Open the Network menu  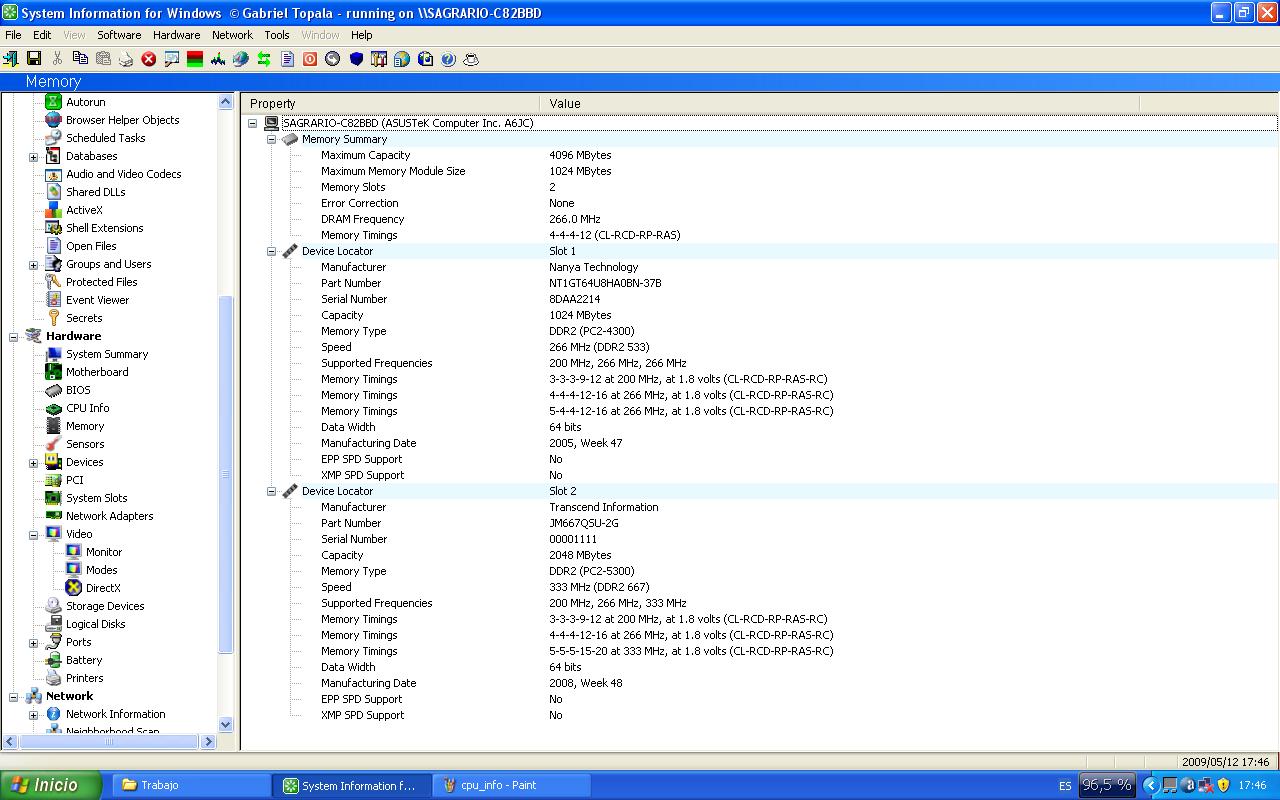click(232, 35)
